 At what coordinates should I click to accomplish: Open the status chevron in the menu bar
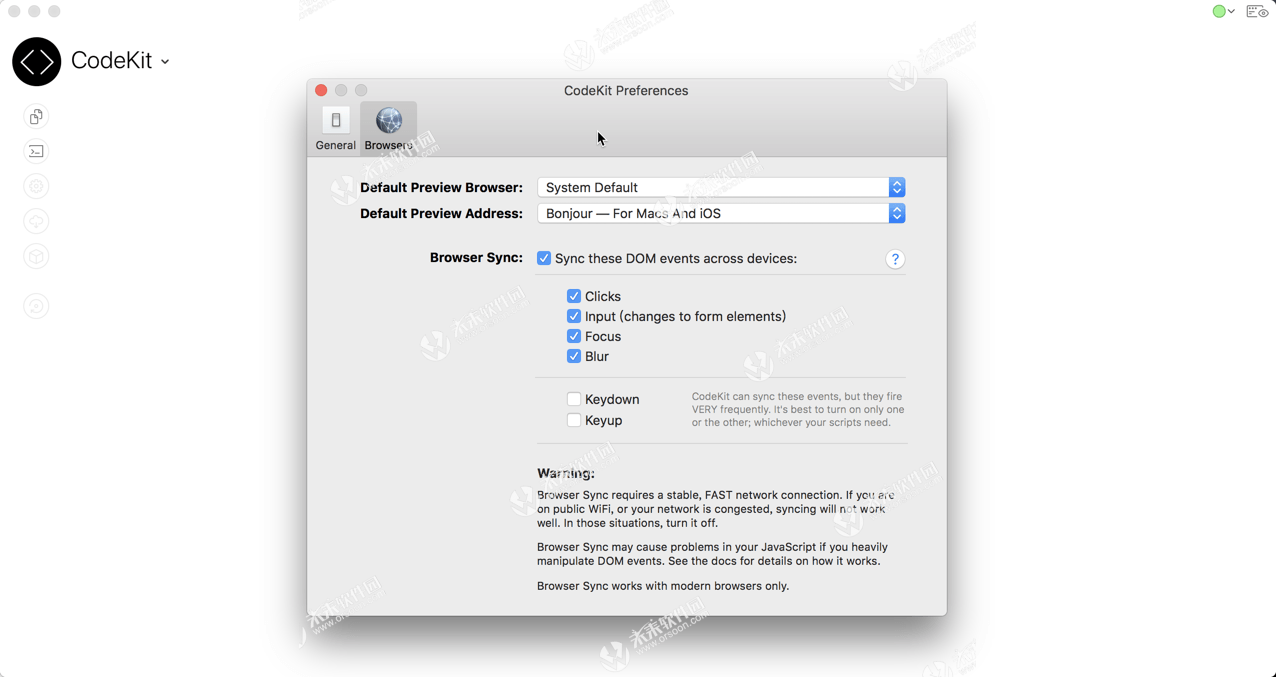click(x=1231, y=10)
